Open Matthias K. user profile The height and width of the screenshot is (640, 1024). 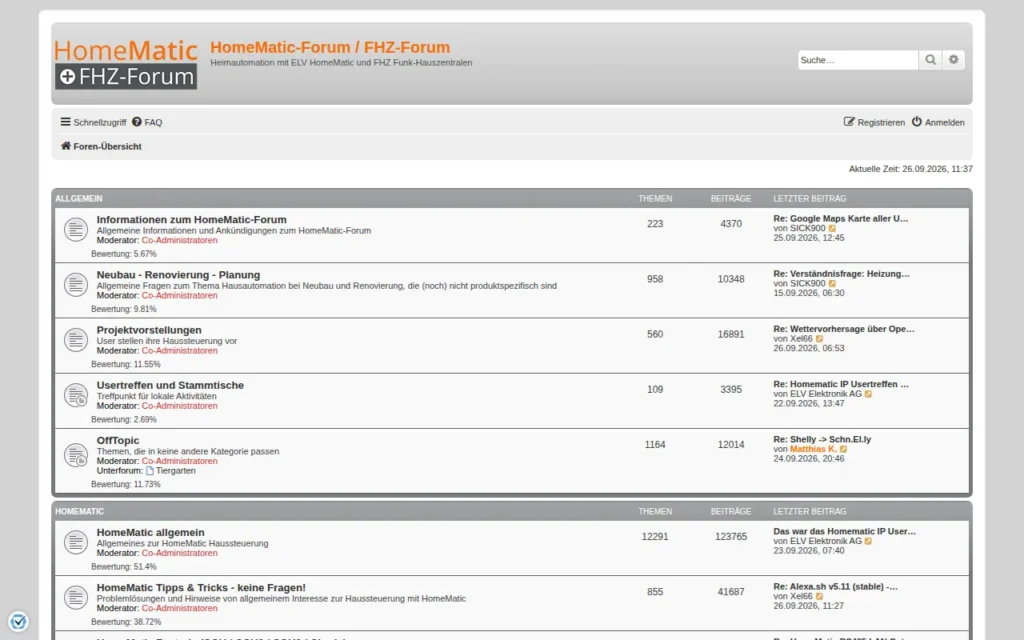pos(813,449)
